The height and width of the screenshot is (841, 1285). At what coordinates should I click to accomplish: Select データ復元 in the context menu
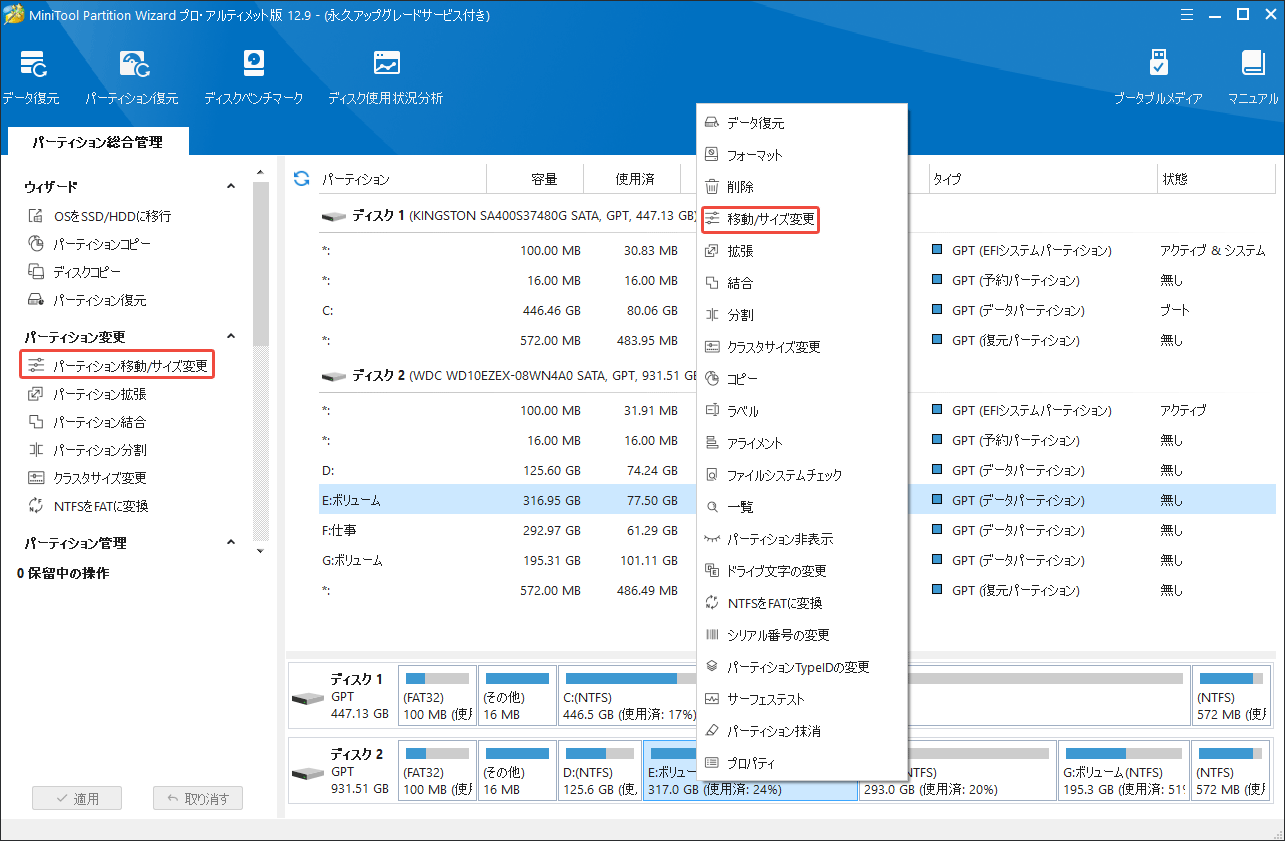point(802,123)
